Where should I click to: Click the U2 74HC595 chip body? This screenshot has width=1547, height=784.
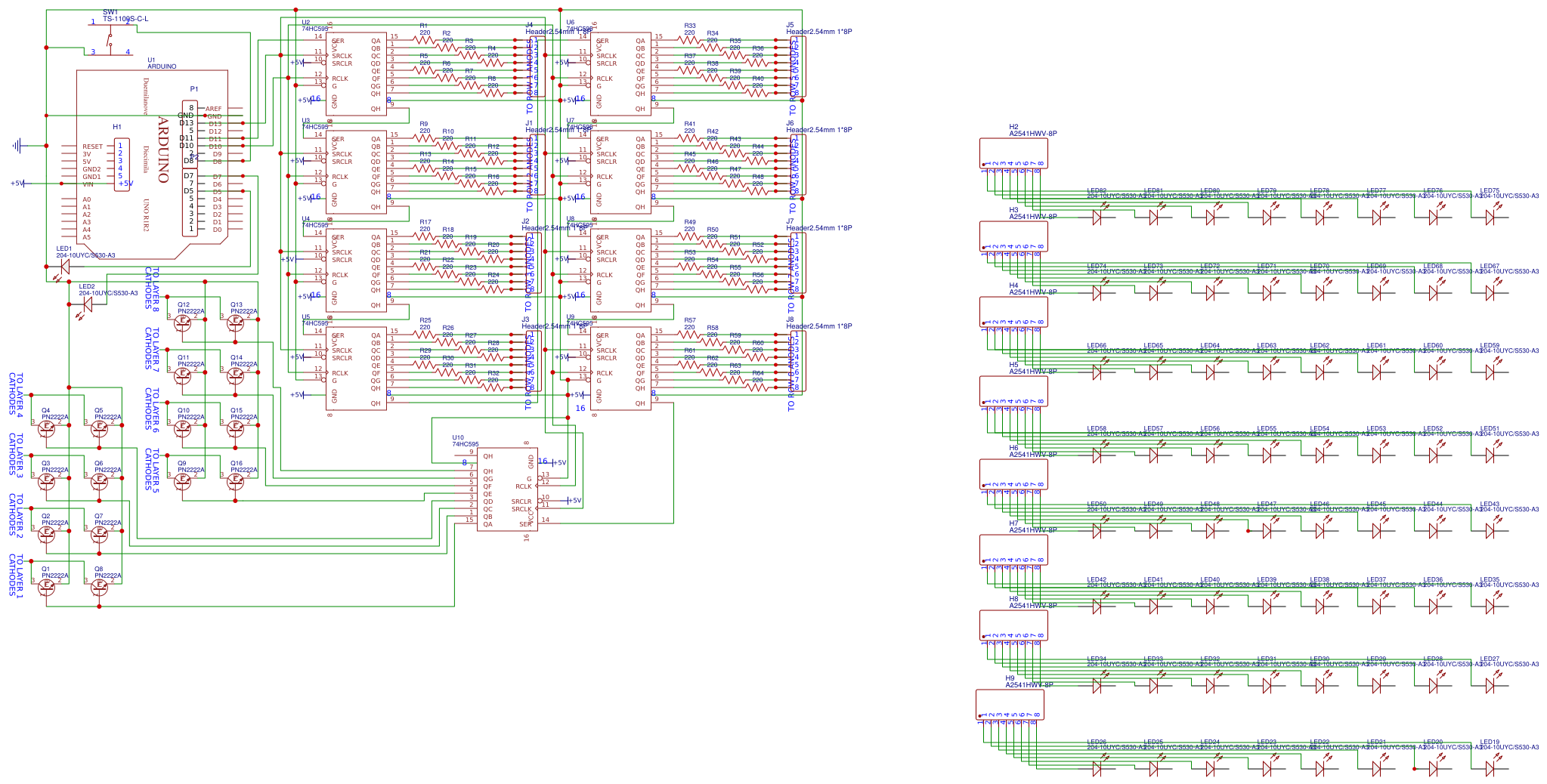click(356, 74)
